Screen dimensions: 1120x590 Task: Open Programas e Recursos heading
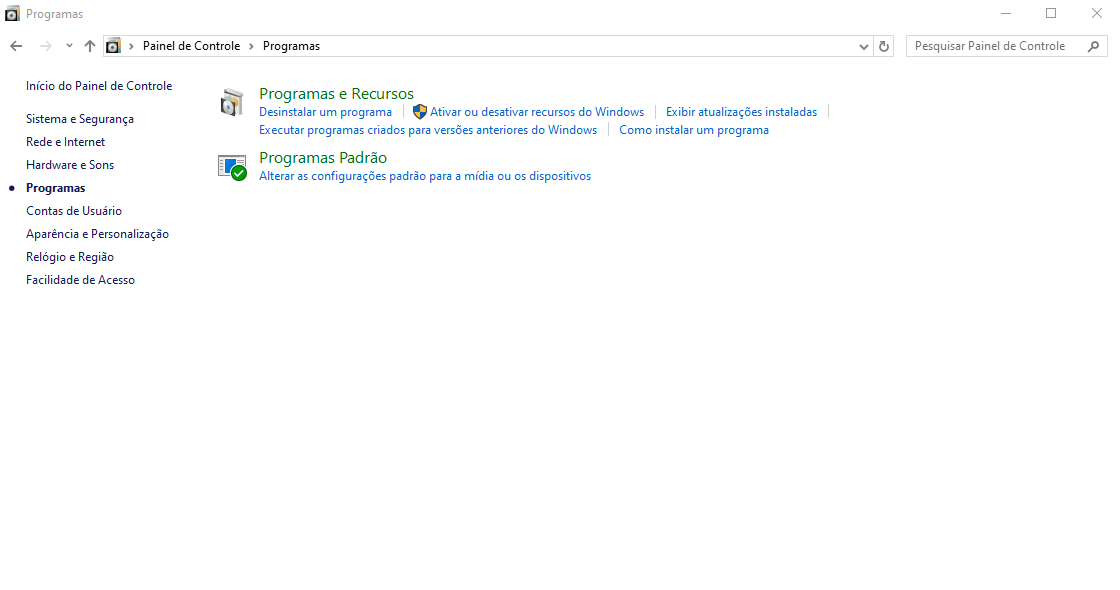[336, 94]
